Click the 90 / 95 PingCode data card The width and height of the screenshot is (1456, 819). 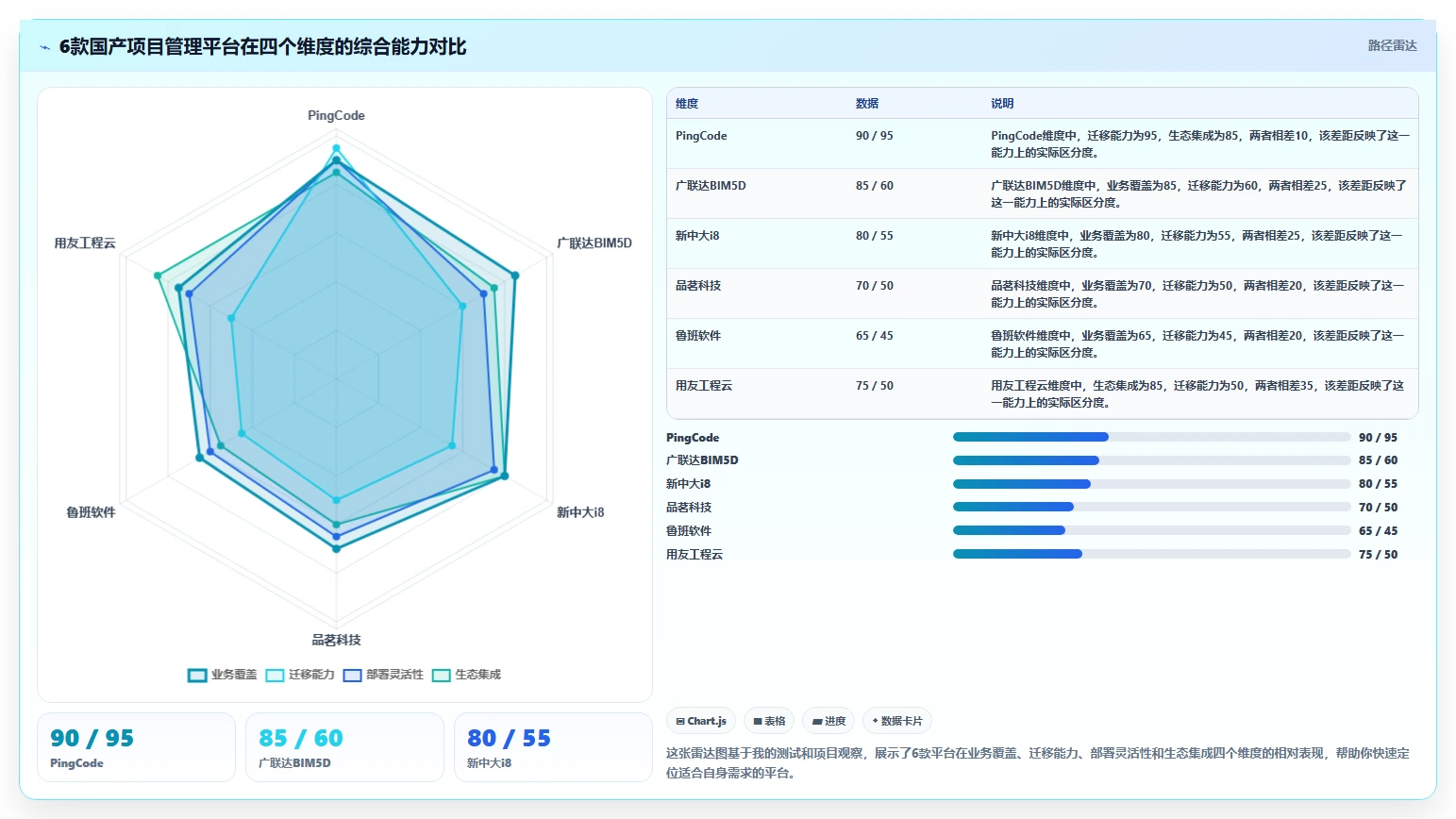(x=136, y=747)
